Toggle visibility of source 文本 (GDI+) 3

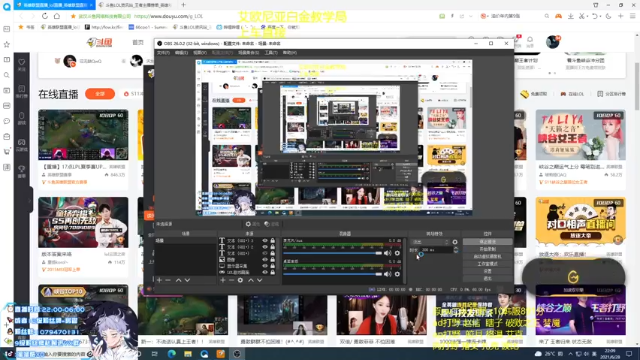(265, 241)
